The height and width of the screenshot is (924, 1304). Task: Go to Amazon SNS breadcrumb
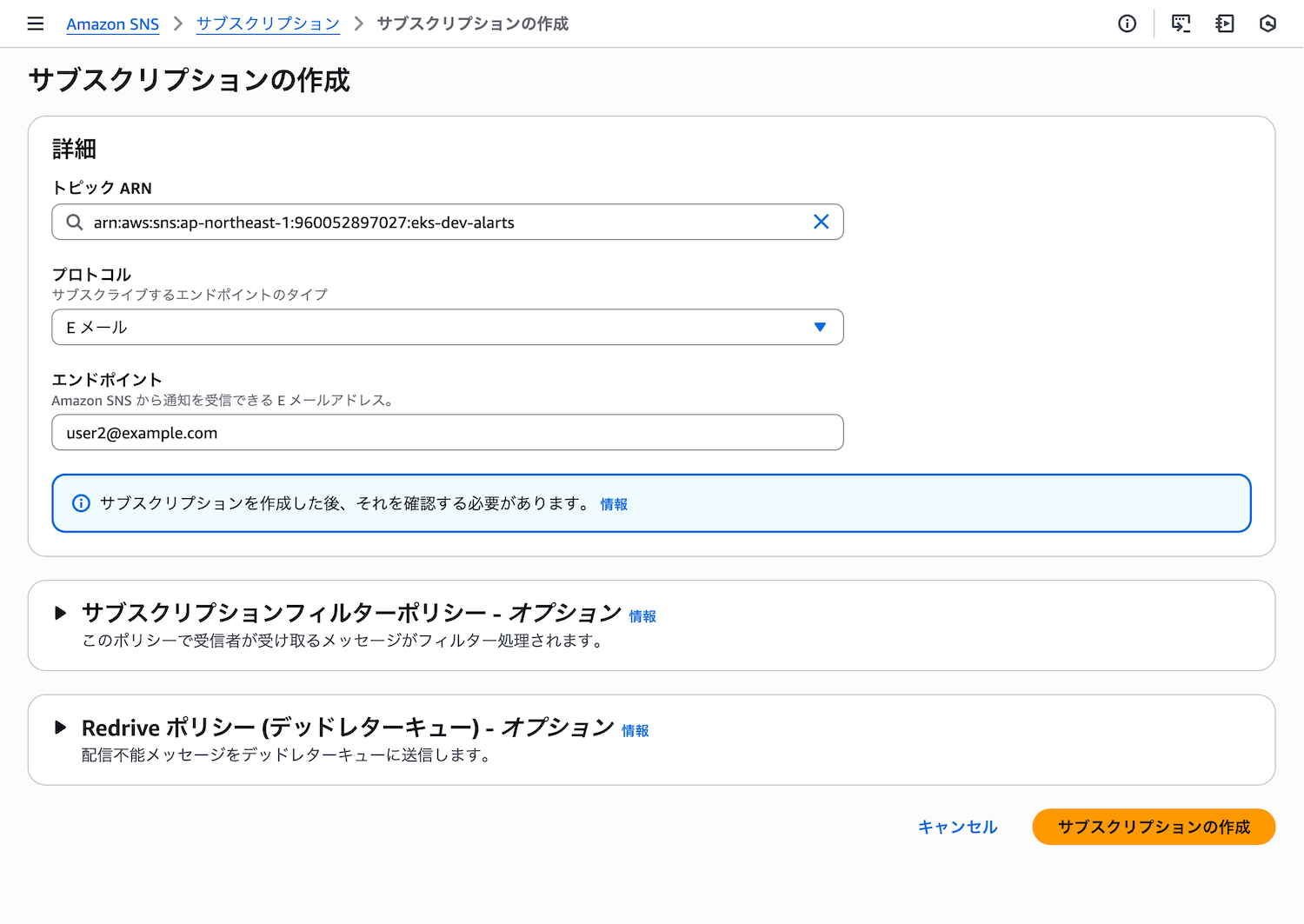[x=112, y=24]
